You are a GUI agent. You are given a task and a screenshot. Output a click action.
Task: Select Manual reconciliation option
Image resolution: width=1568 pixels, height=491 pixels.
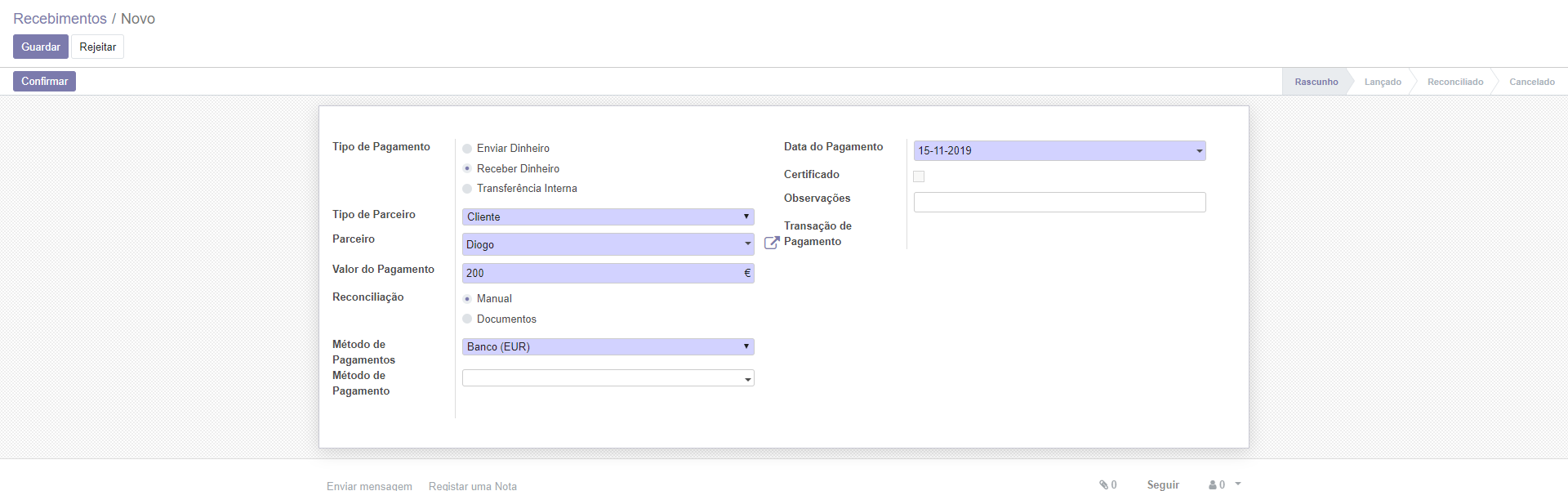(x=467, y=299)
